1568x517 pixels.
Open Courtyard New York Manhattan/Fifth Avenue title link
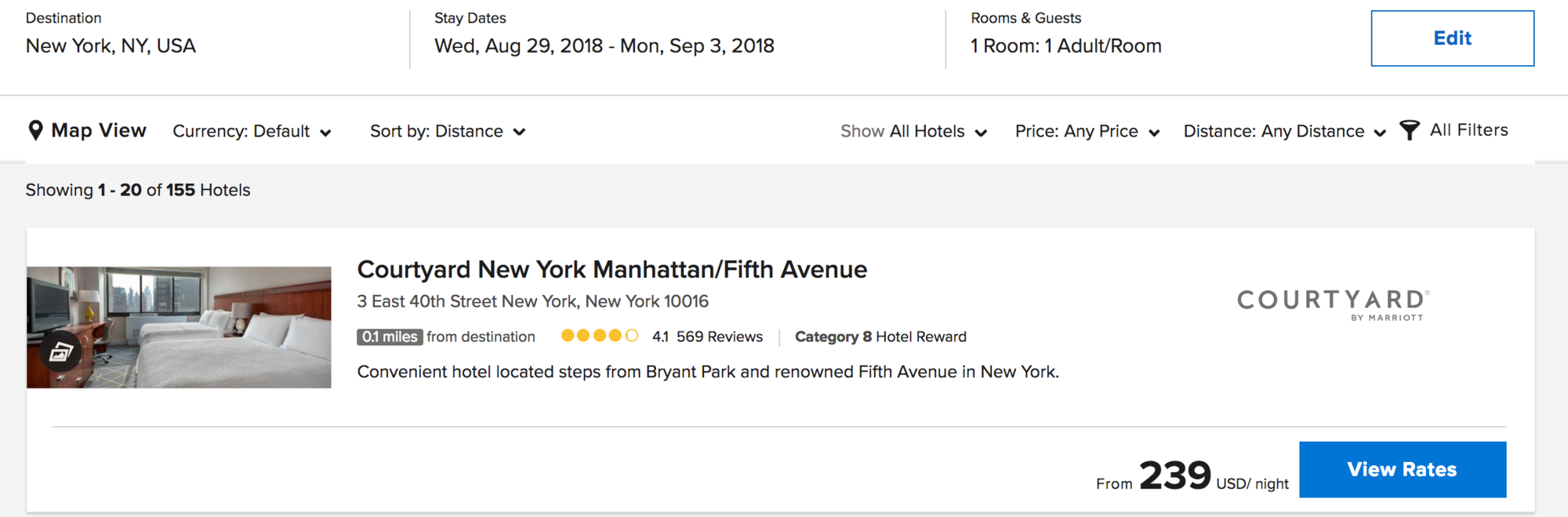pos(612,269)
